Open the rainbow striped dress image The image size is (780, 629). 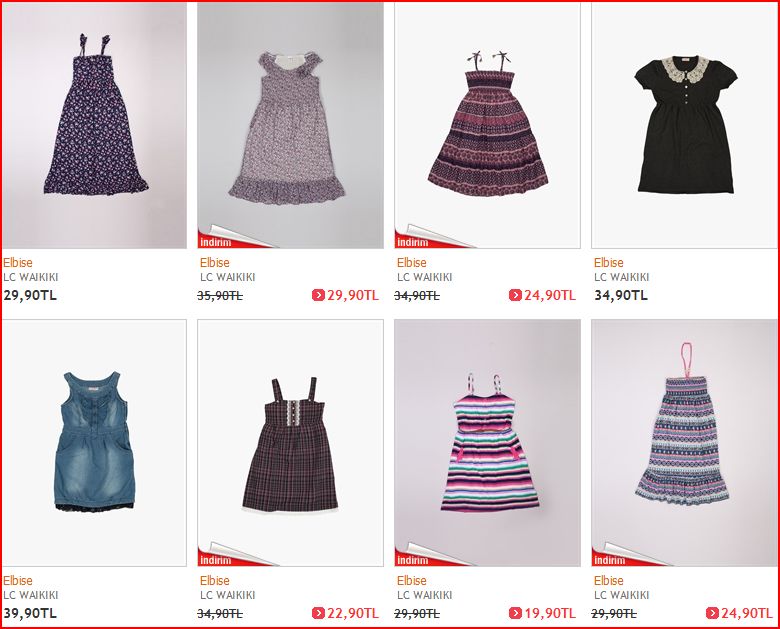tap(488, 443)
